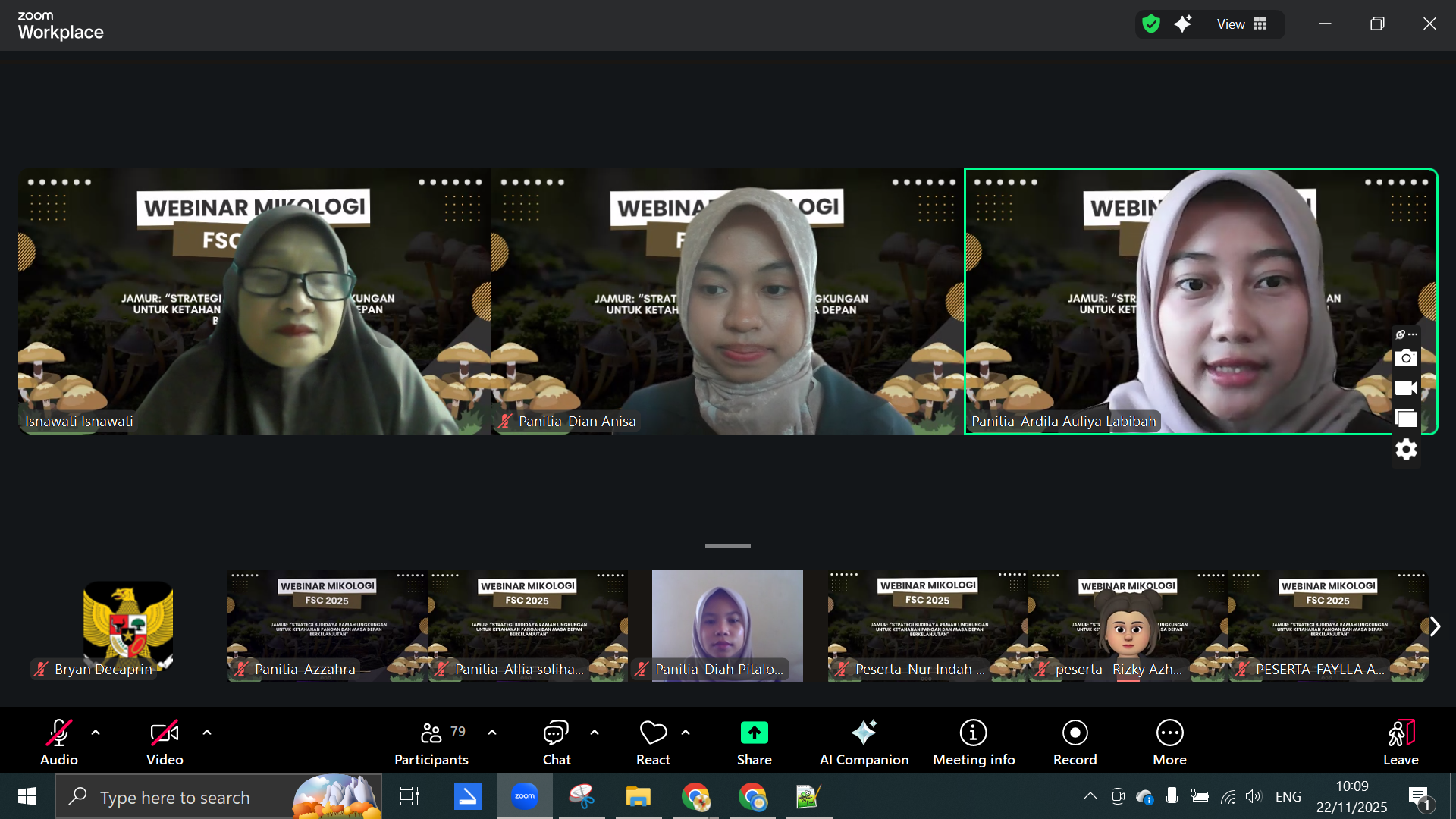This screenshot has height=819, width=1456.
Task: Click the green encryption shield icon
Action: click(x=1151, y=24)
